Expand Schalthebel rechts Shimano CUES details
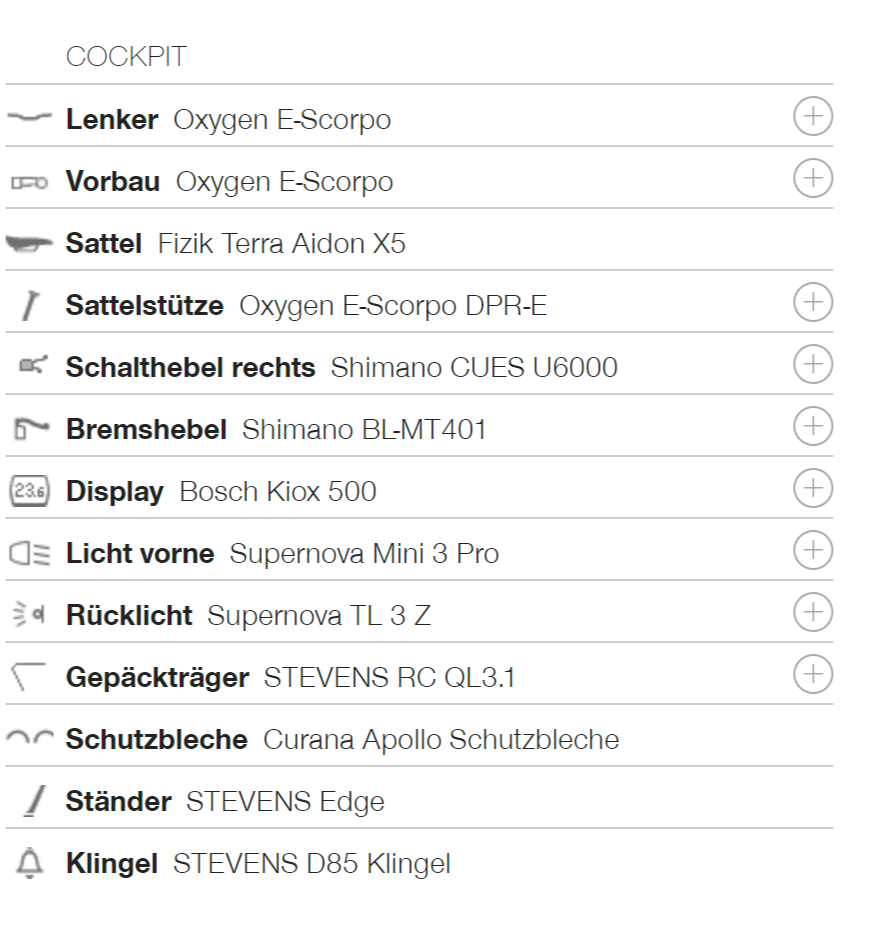The width and height of the screenshot is (891, 949). [813, 364]
